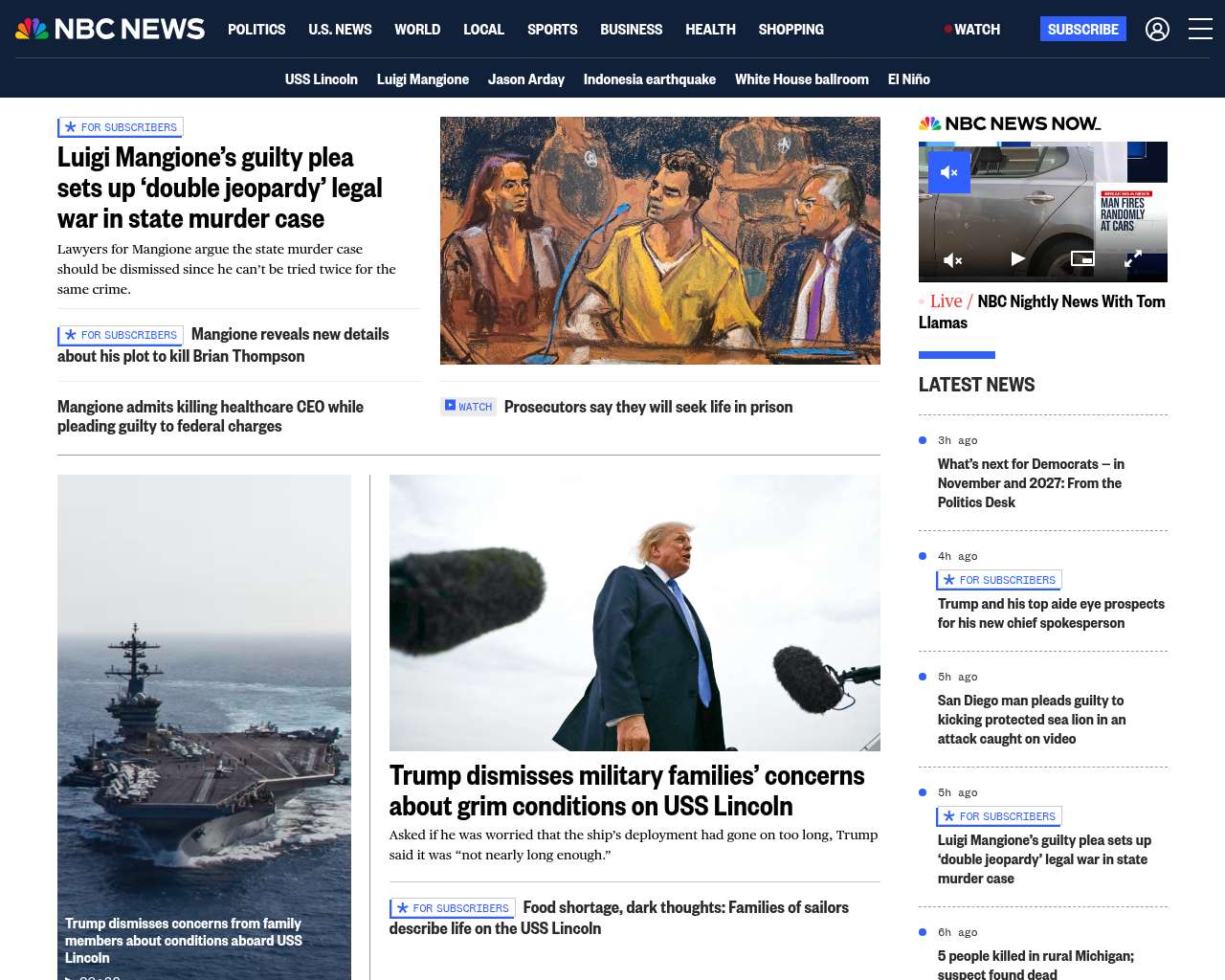The height and width of the screenshot is (980, 1225).
Task: Click the '6h ago' timestamp
Action: pos(957,932)
